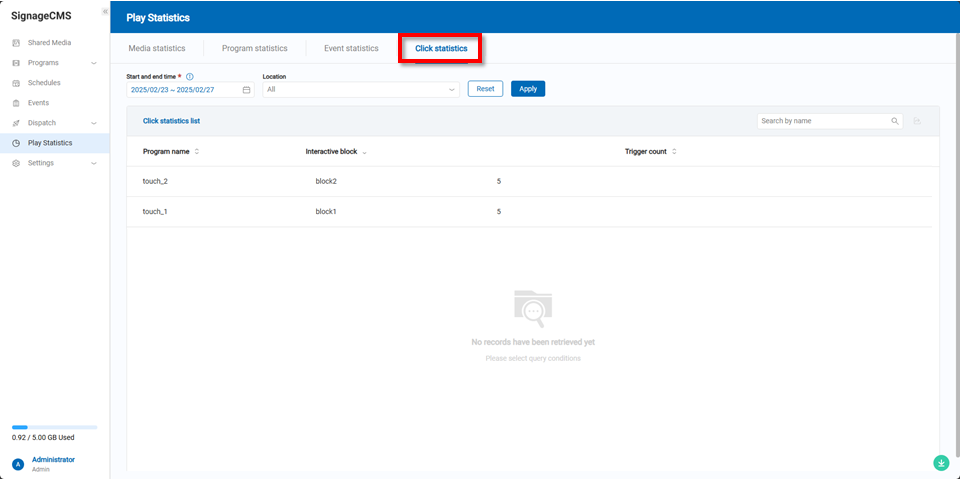Viewport: 960px width, 480px height.
Task: Click the info icon beside Start and end time
Action: [190, 76]
